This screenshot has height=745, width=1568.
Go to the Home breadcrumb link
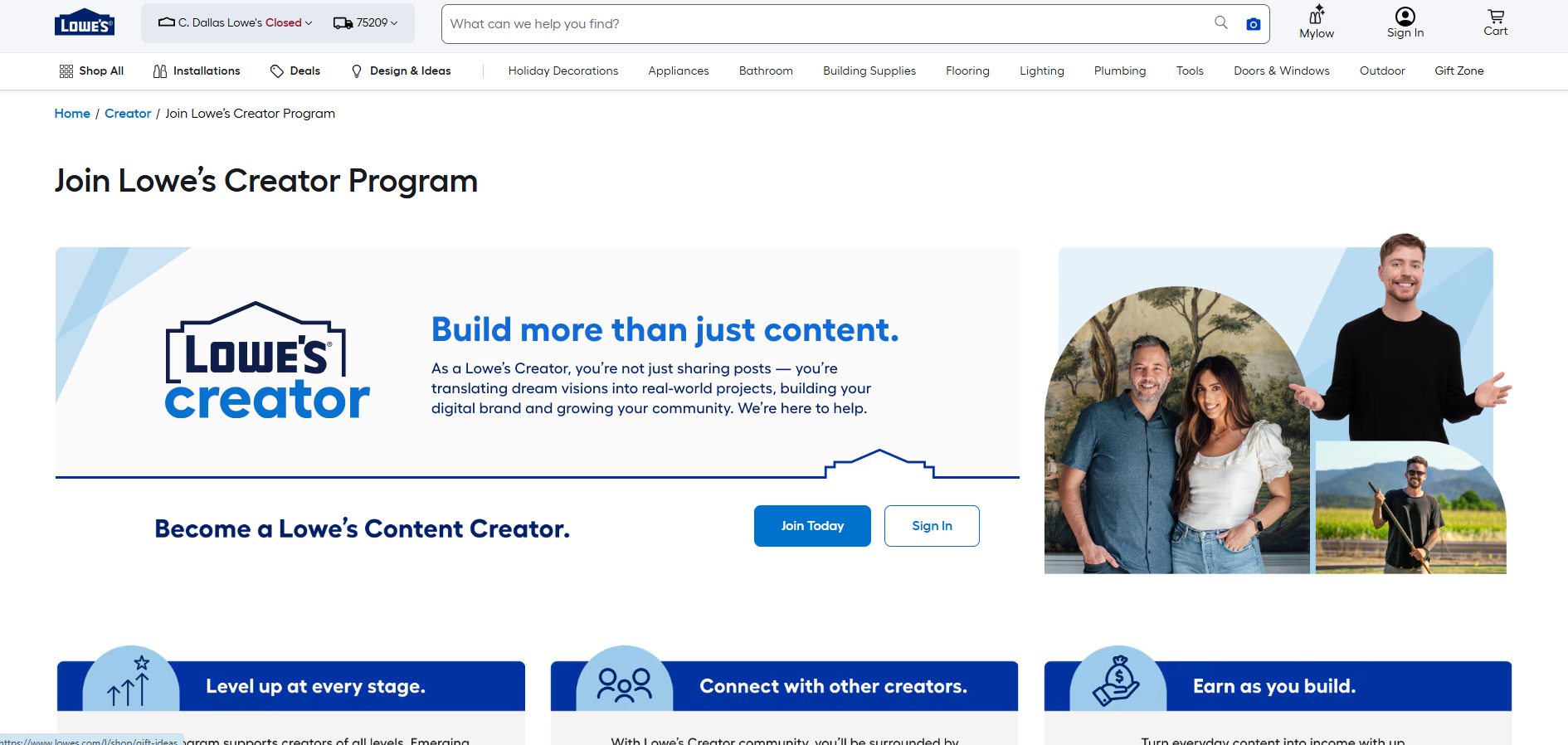point(72,114)
